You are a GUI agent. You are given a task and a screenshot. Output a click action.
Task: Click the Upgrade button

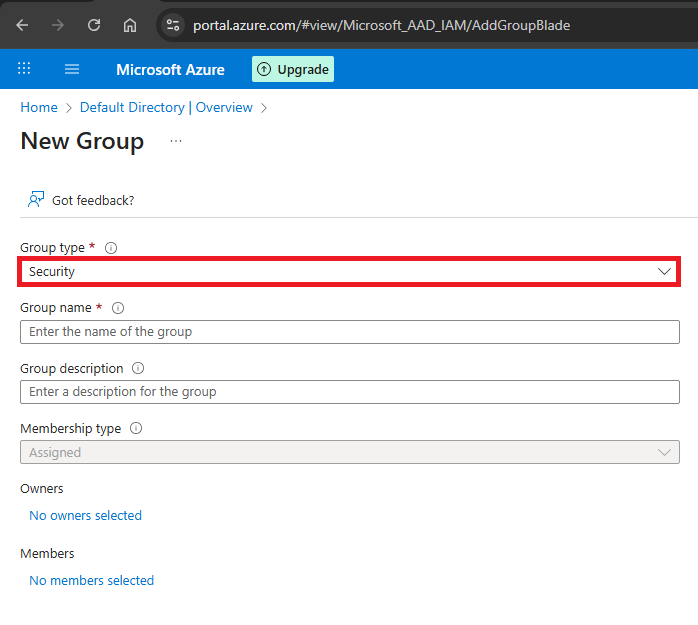(x=293, y=69)
